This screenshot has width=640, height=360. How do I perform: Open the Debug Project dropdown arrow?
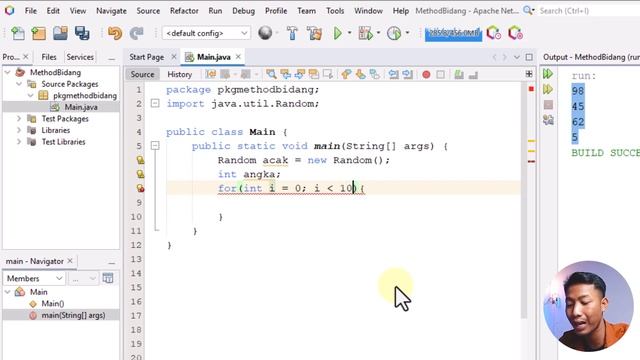click(x=378, y=33)
